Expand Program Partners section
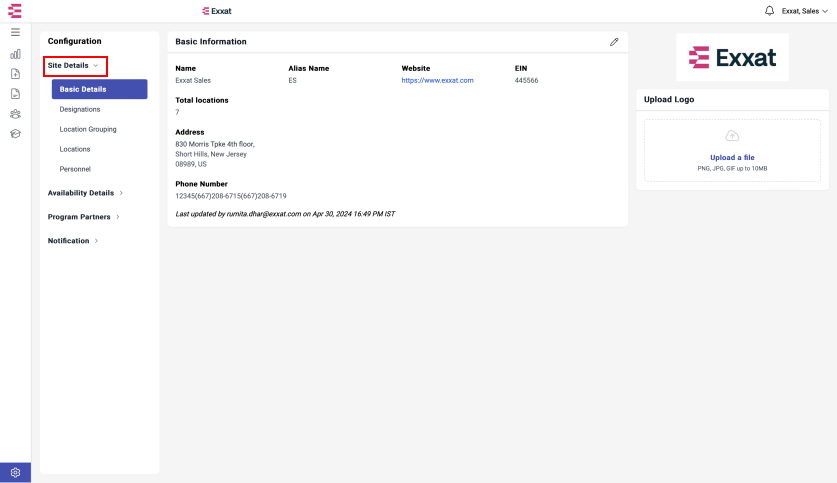Screen dimensions: 837x483 tap(84, 217)
